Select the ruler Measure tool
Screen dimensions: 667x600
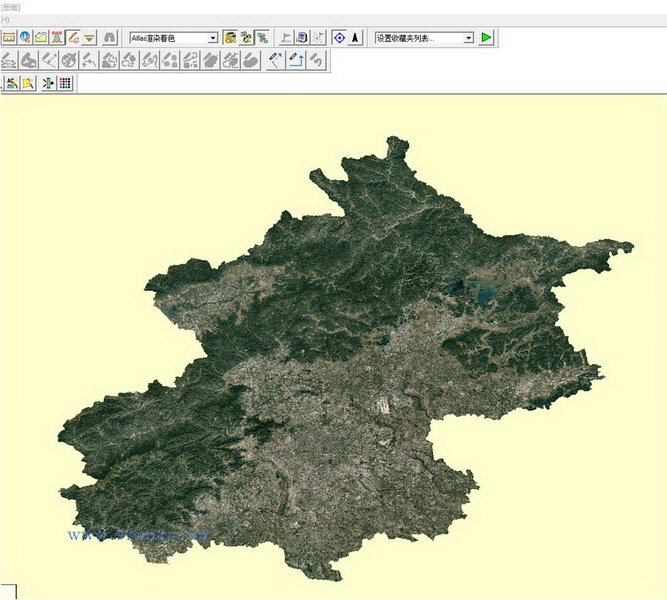tap(9, 38)
